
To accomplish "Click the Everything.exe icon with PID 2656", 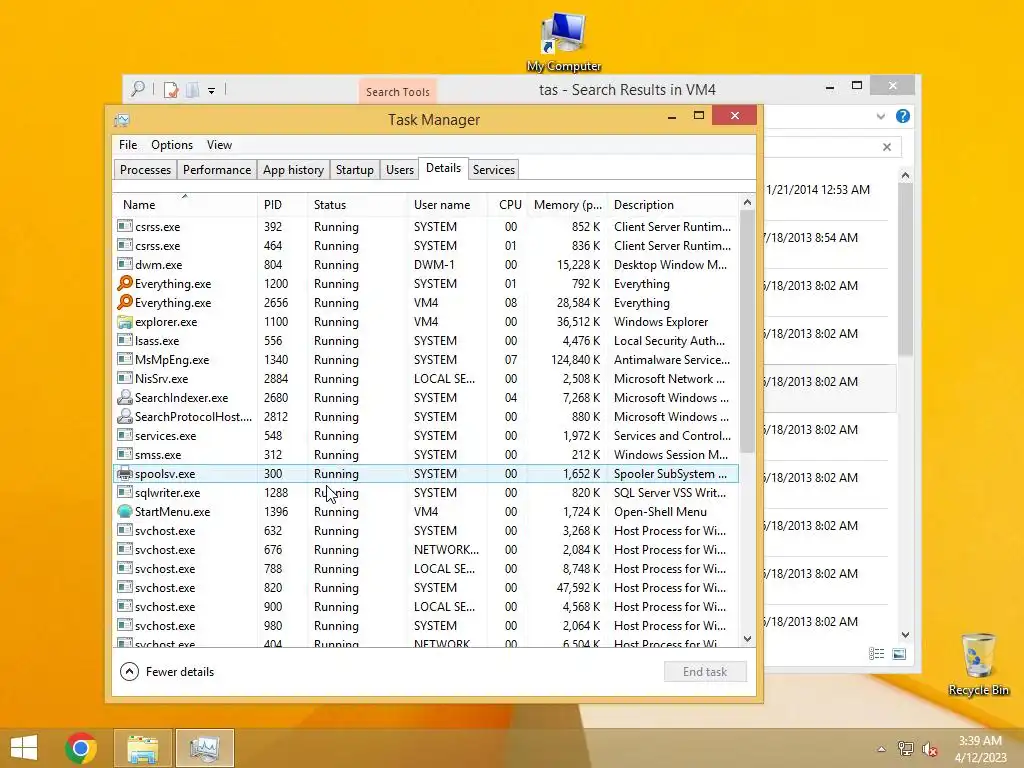I will [125, 302].
